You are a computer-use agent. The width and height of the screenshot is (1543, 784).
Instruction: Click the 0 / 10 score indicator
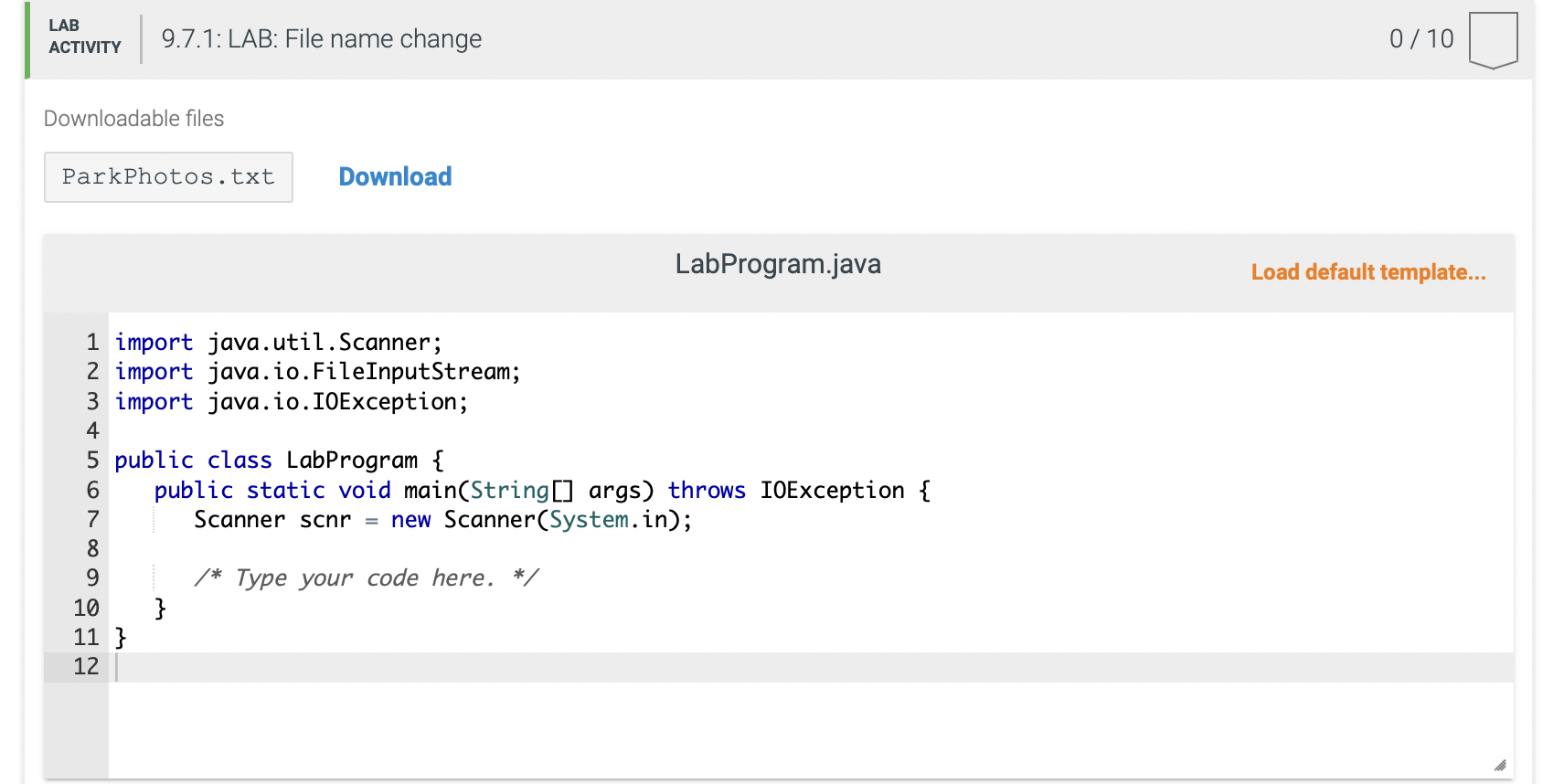tap(1421, 38)
